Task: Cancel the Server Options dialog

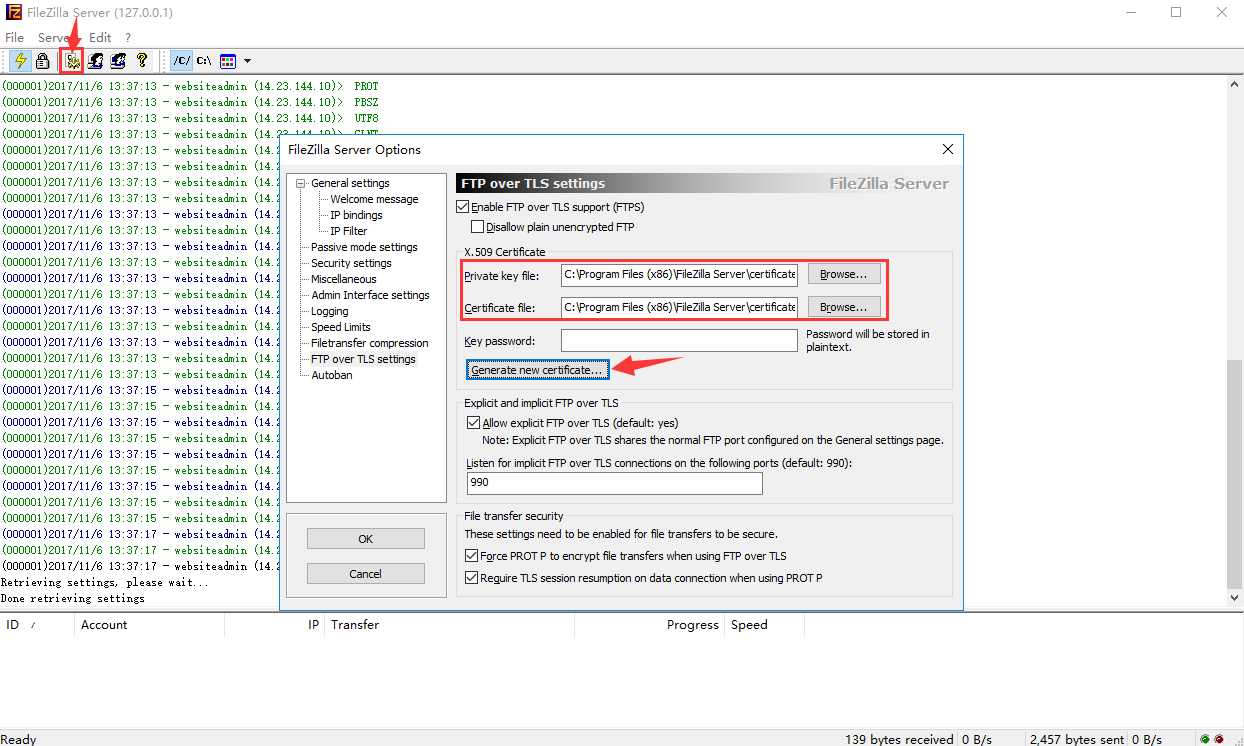Action: click(366, 574)
